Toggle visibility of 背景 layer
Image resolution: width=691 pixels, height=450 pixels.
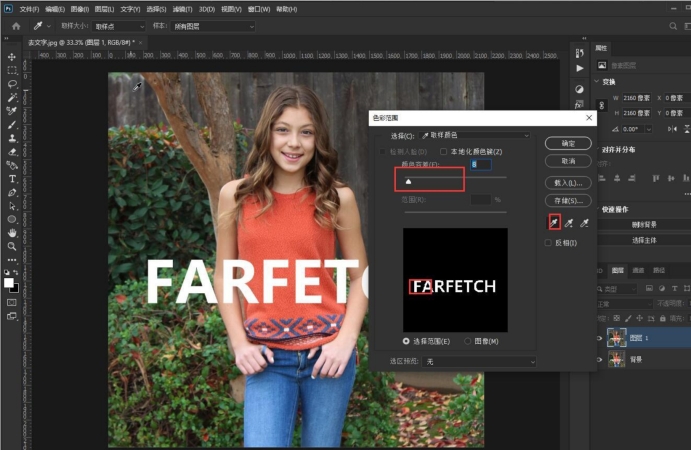(x=600, y=360)
